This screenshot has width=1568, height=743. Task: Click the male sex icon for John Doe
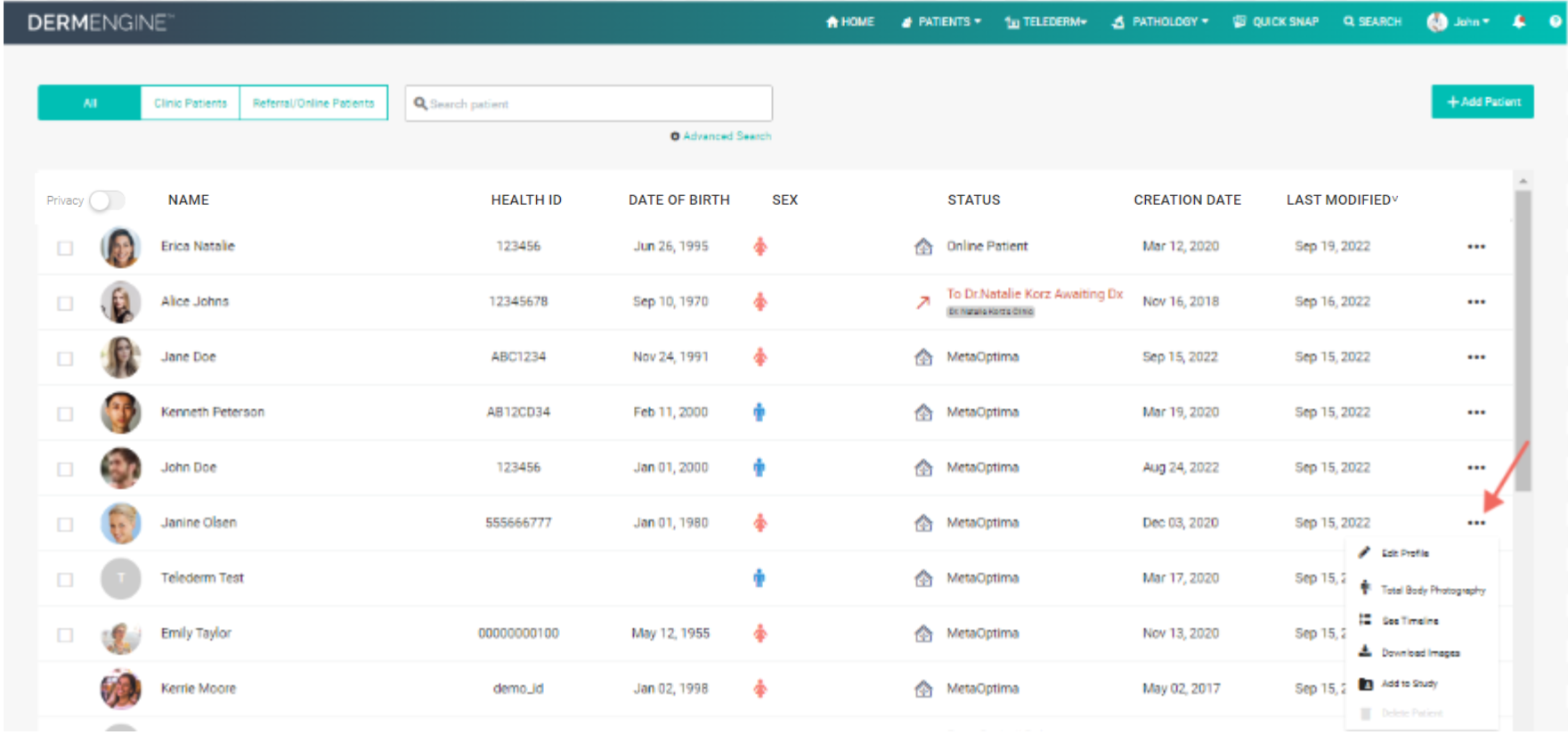click(759, 468)
